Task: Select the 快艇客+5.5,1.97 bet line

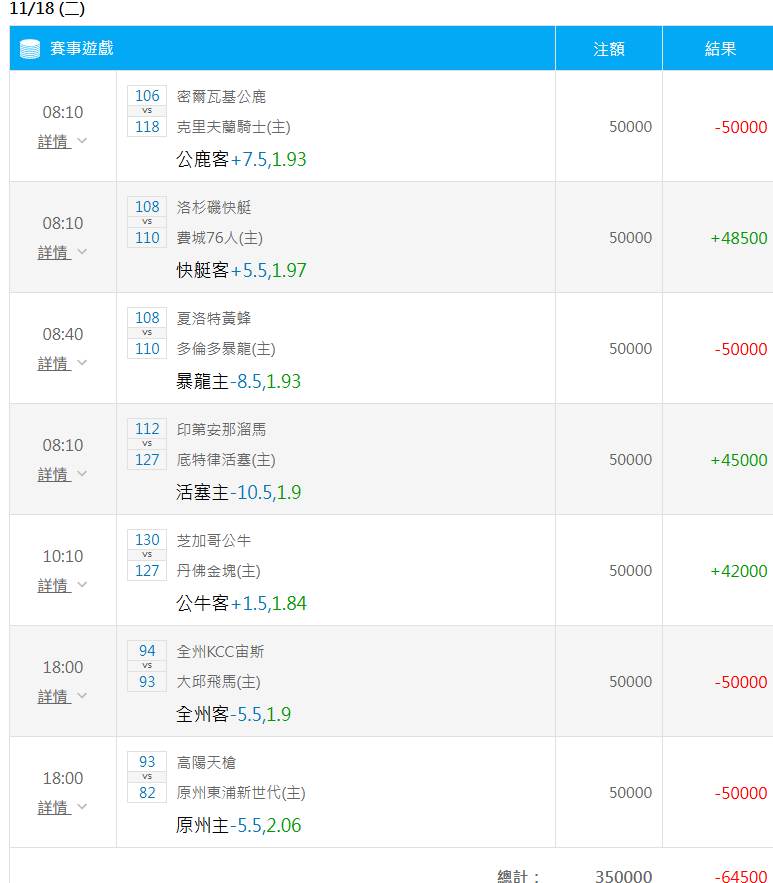Action: (241, 270)
